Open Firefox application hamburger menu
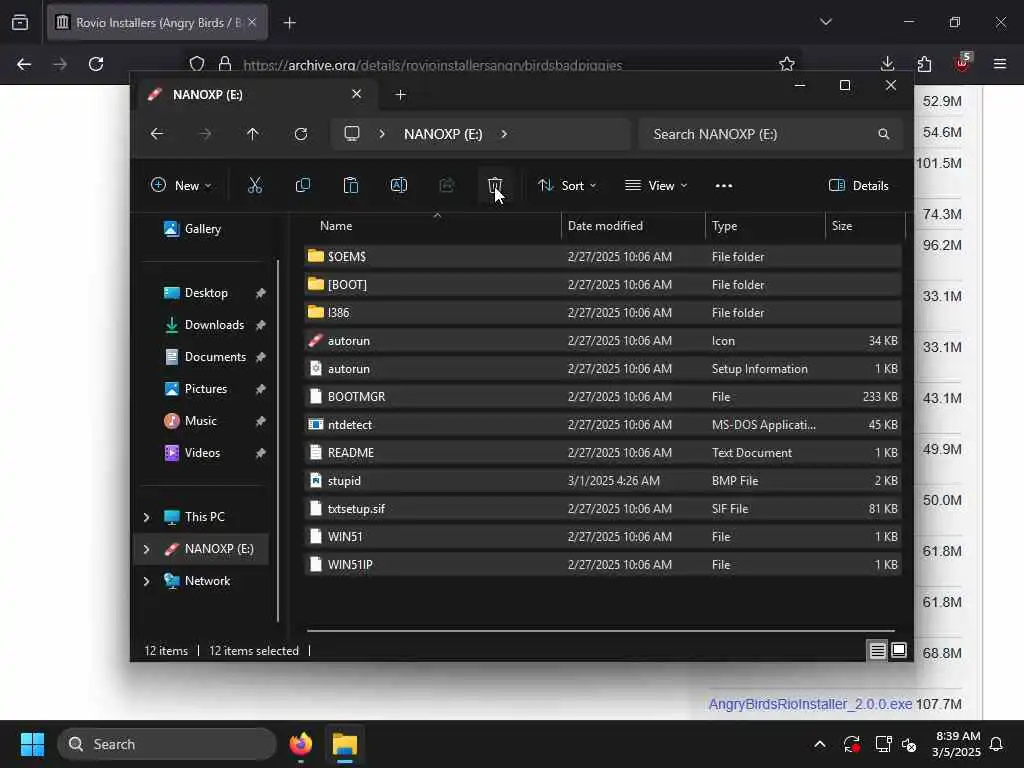 1000,64
